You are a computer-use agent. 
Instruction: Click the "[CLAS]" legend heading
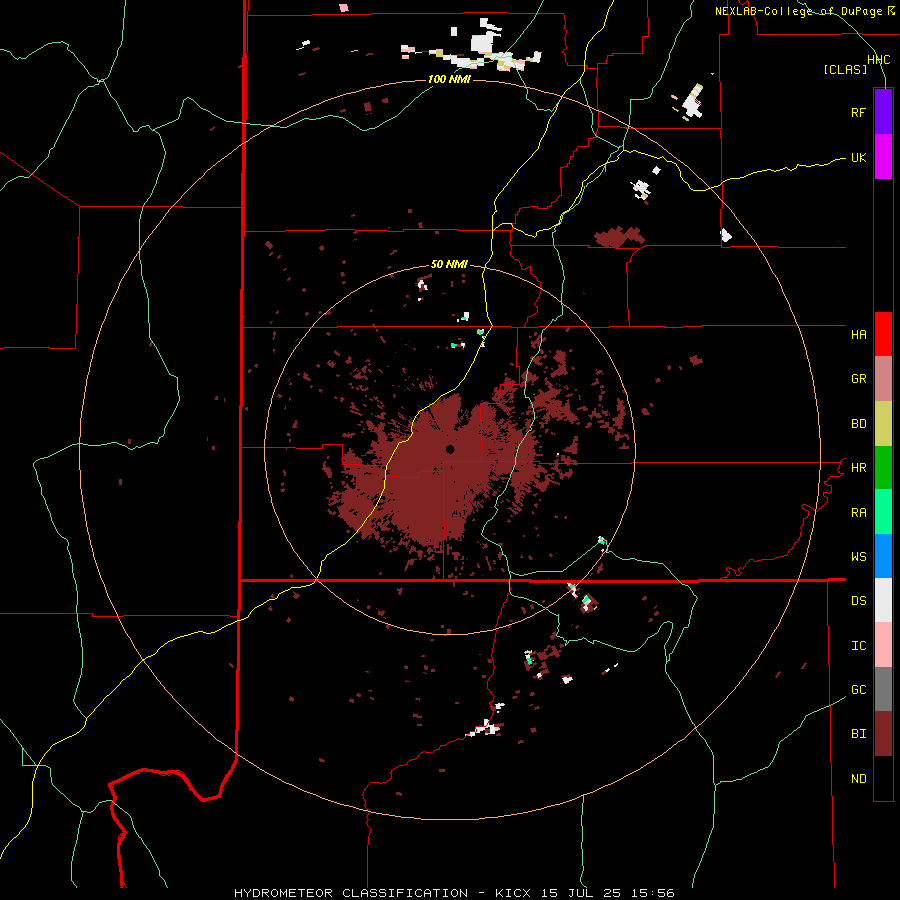845,70
